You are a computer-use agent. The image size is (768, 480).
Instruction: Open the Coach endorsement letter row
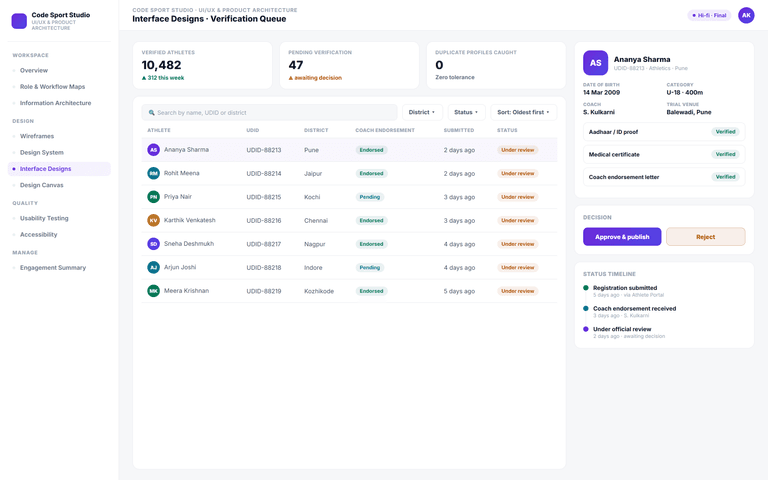click(x=664, y=177)
